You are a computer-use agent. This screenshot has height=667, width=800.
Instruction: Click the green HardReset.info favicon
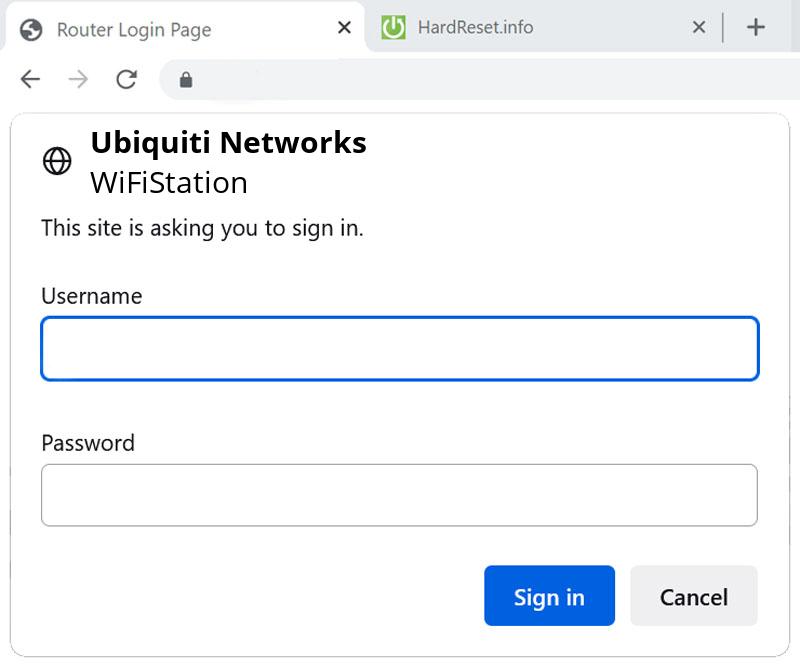[394, 28]
